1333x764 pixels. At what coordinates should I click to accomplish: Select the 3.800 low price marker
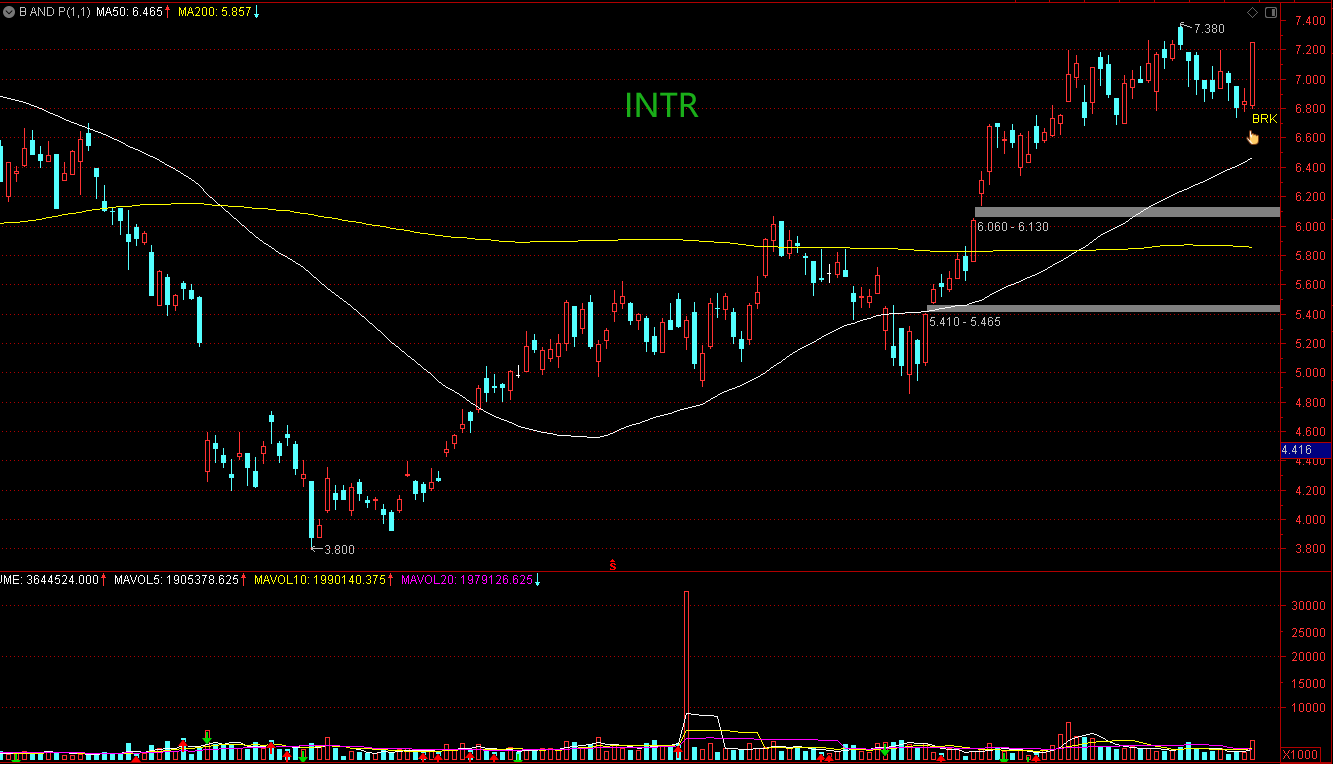click(x=337, y=549)
